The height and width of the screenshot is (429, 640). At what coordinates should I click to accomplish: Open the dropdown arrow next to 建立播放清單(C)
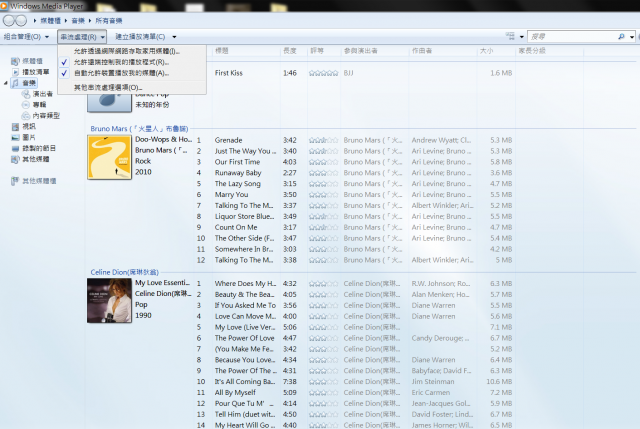[x=174, y=37]
